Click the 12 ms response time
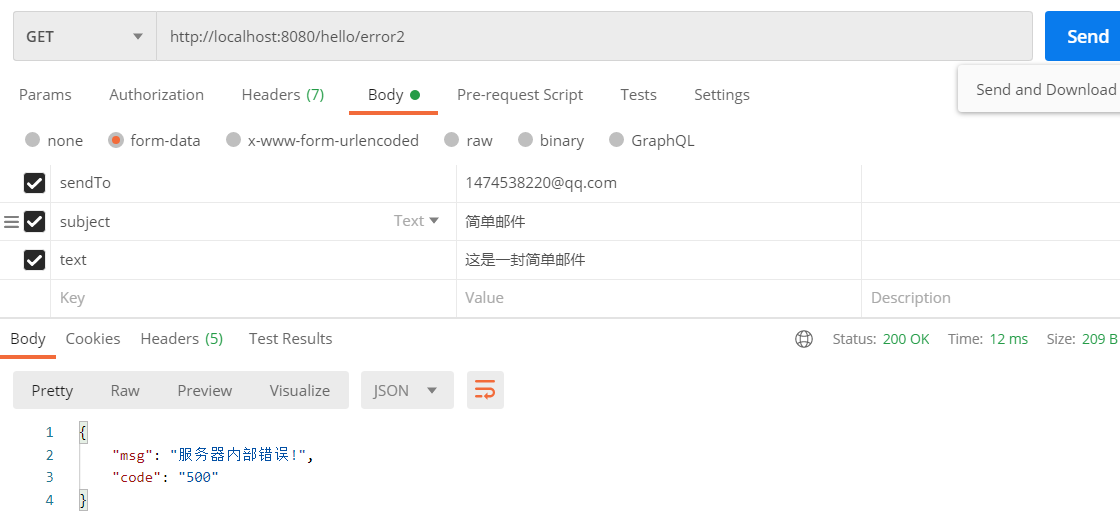This screenshot has width=1120, height=519. (1009, 340)
